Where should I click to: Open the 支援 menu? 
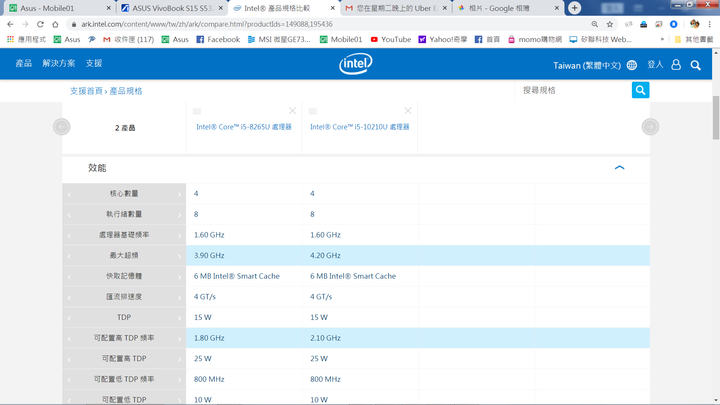tap(94, 63)
